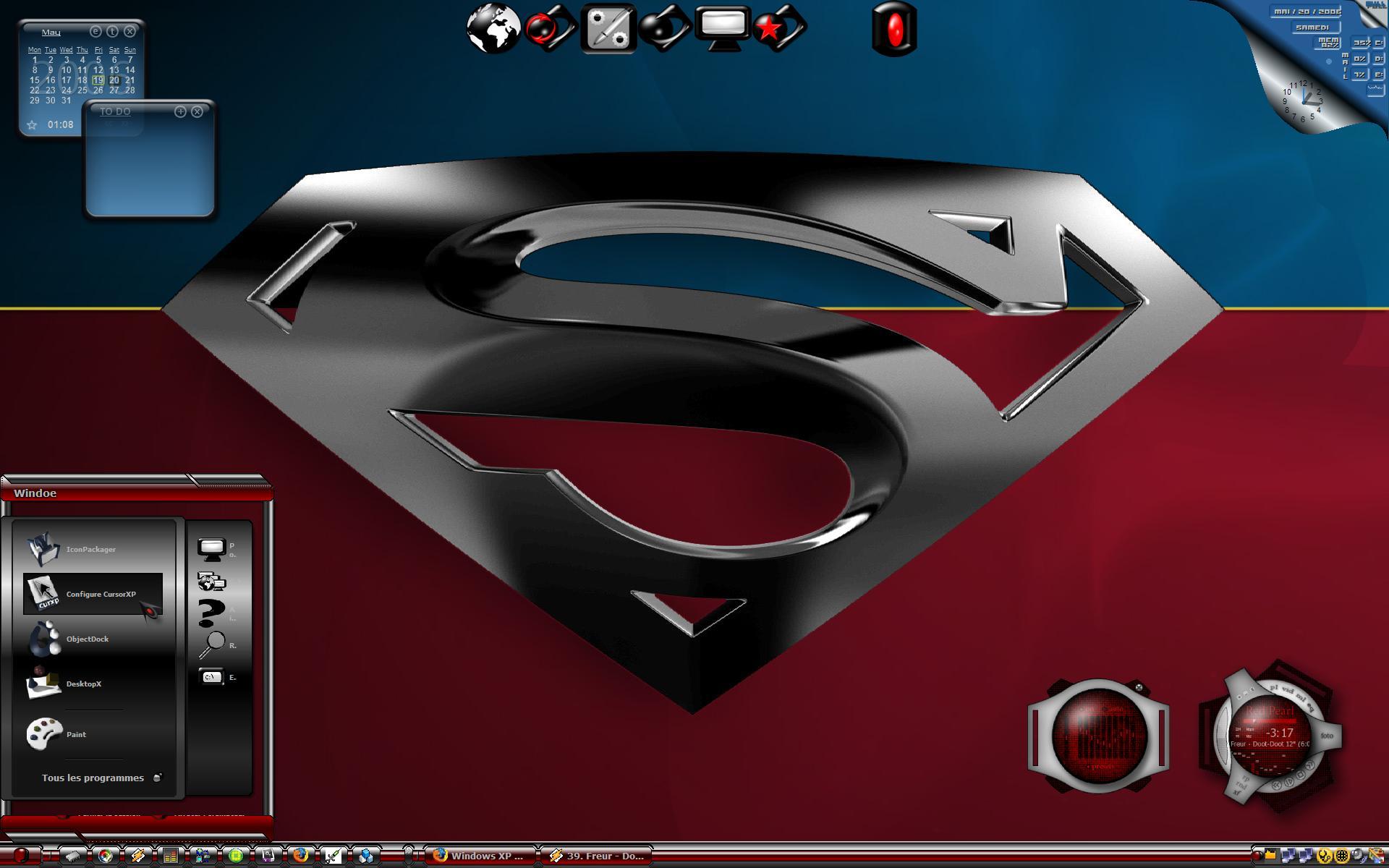Open the search magnifier in the start menu
The image size is (1389, 868).
point(212,644)
